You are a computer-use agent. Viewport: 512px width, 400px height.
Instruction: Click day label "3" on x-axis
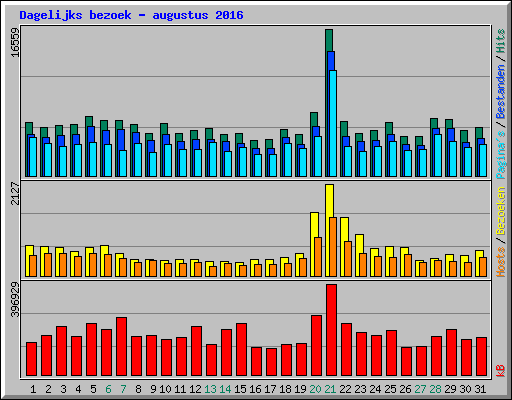pos(63,389)
